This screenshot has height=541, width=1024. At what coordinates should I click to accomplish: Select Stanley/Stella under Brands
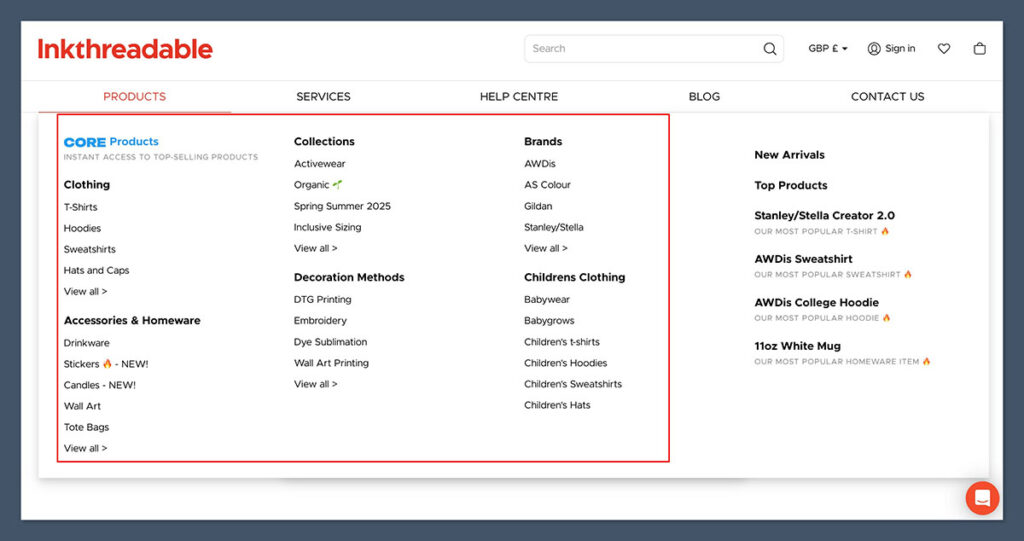(554, 227)
